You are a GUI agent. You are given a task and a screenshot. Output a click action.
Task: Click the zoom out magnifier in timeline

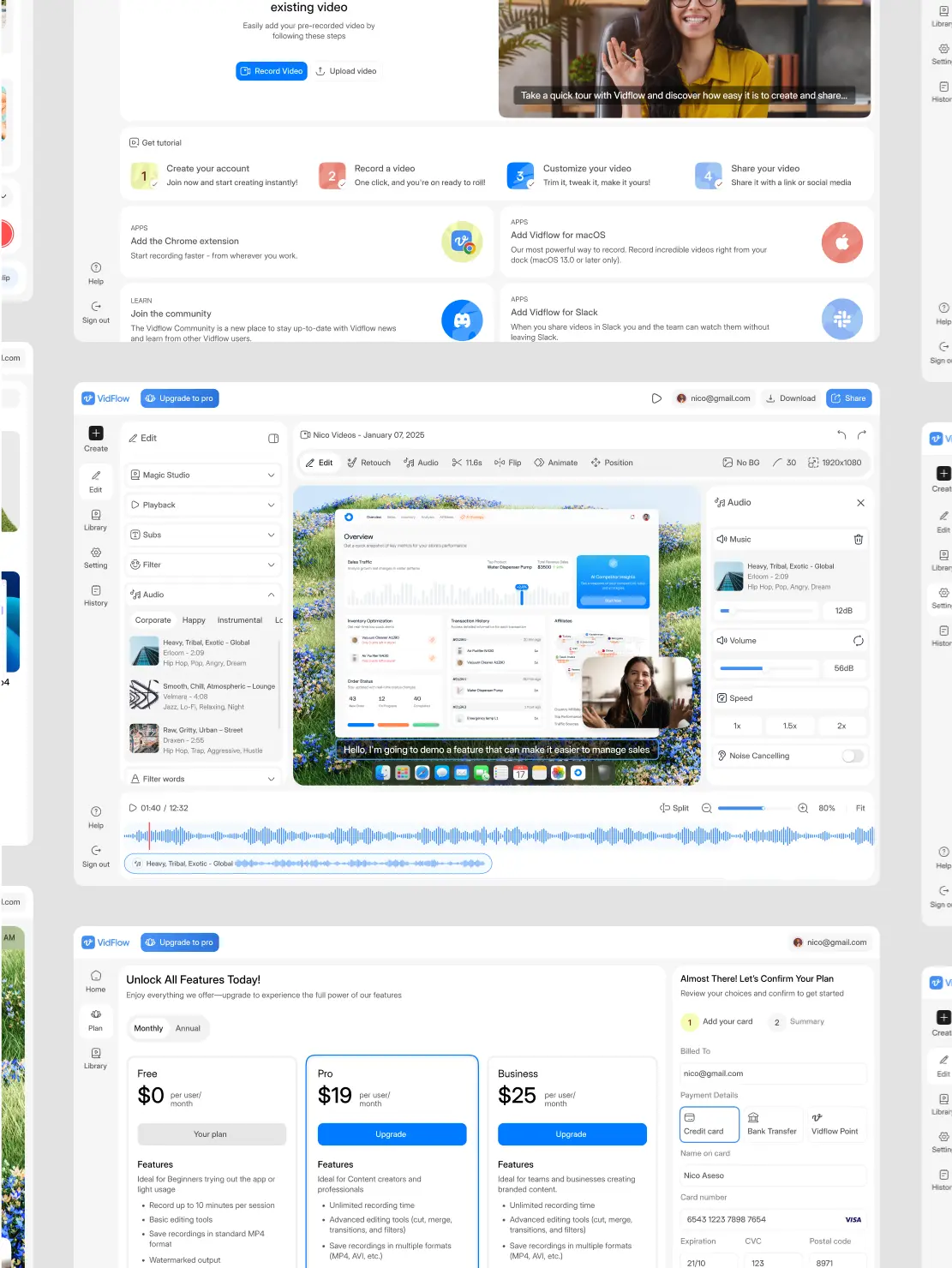pyautogui.click(x=707, y=808)
